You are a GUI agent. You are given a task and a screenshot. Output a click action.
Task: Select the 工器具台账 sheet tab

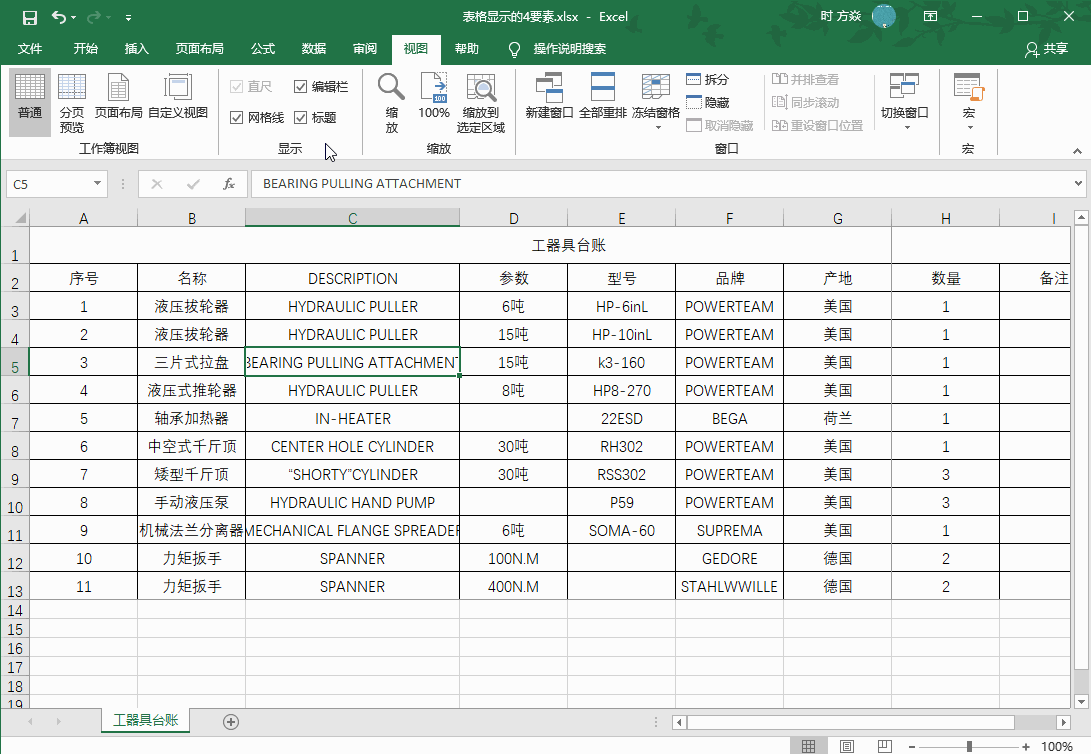[145, 720]
